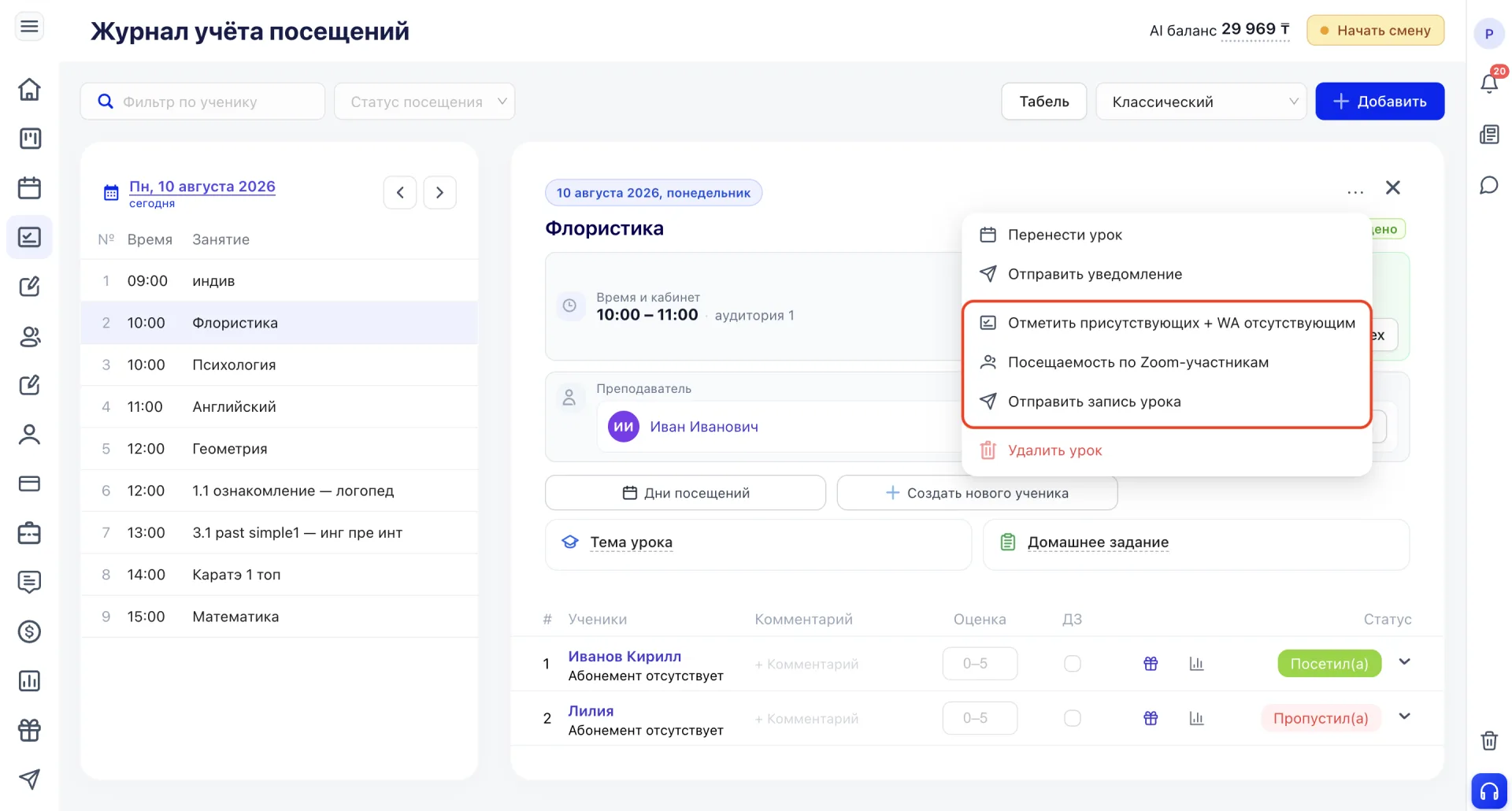Screen dimensions: 1512x811
Task: Tick the ДЗ checkbox for Лилия
Action: (x=1073, y=718)
